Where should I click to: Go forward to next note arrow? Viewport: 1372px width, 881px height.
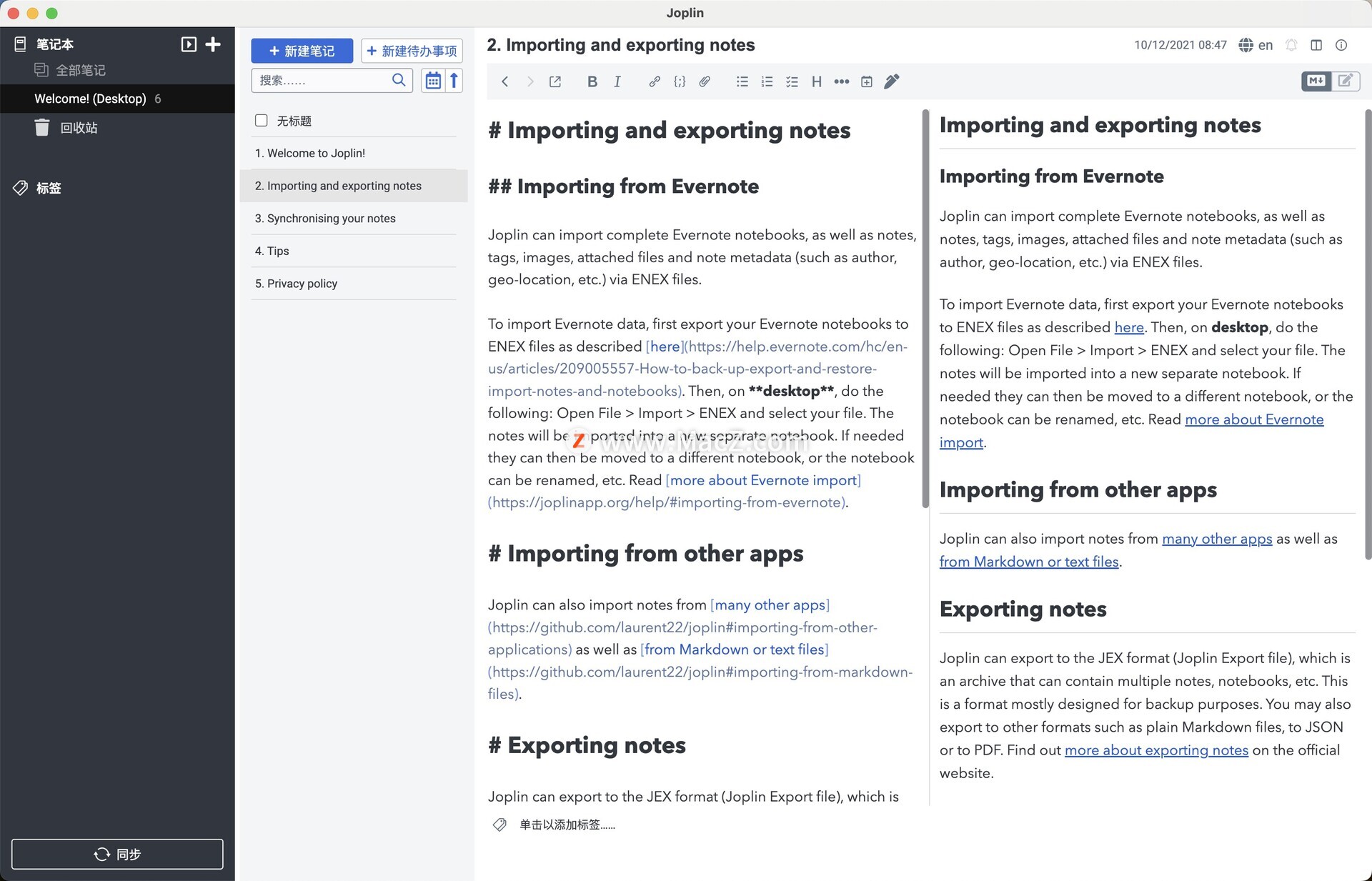click(530, 81)
